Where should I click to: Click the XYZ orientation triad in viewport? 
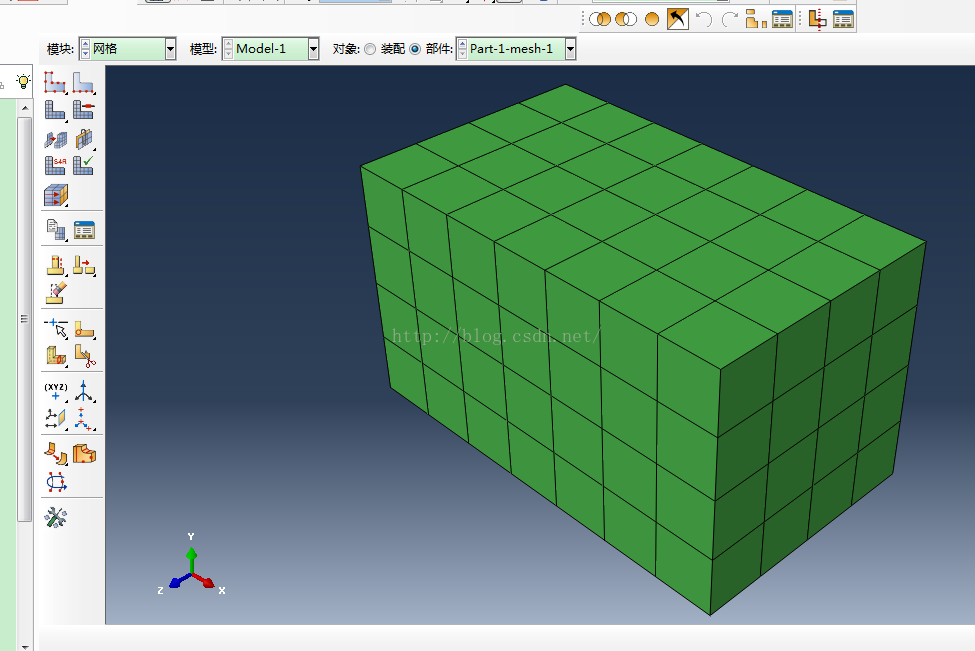coord(191,572)
